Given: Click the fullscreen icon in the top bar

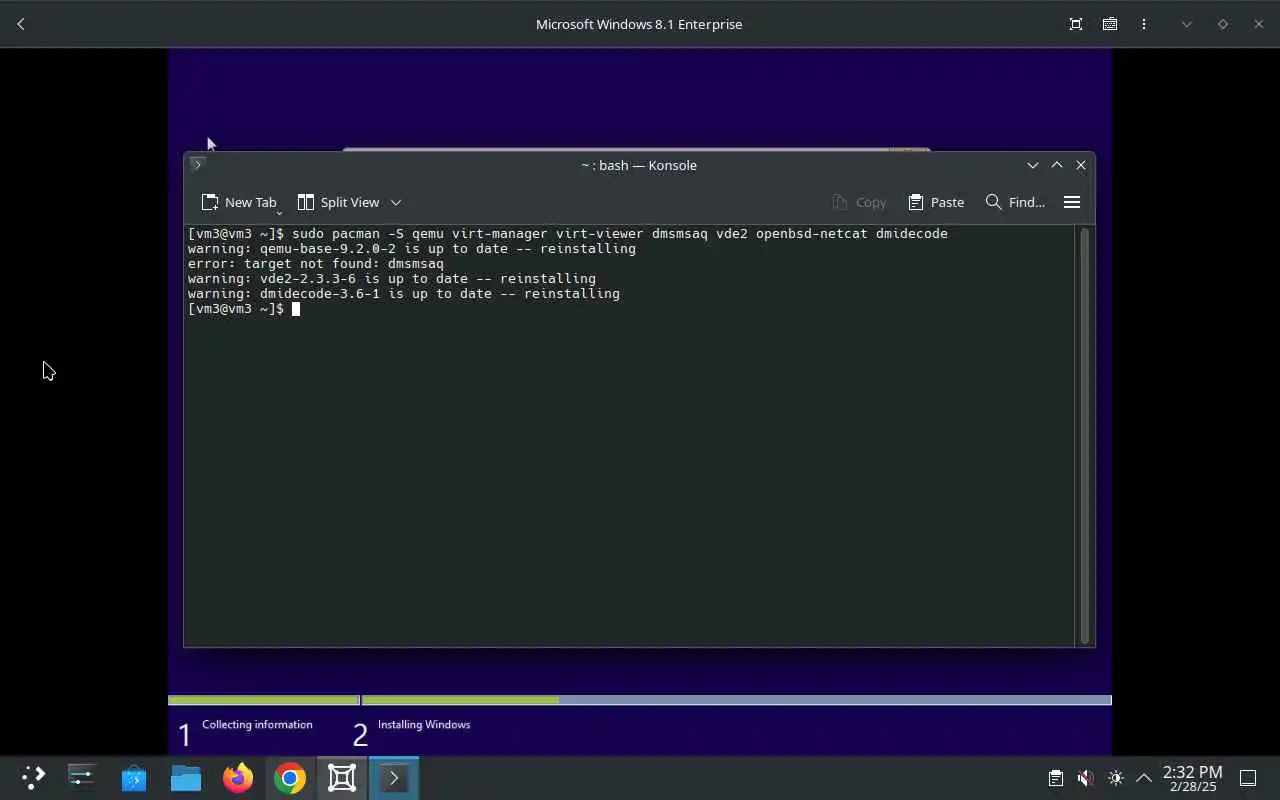Looking at the screenshot, I should tap(1076, 24).
